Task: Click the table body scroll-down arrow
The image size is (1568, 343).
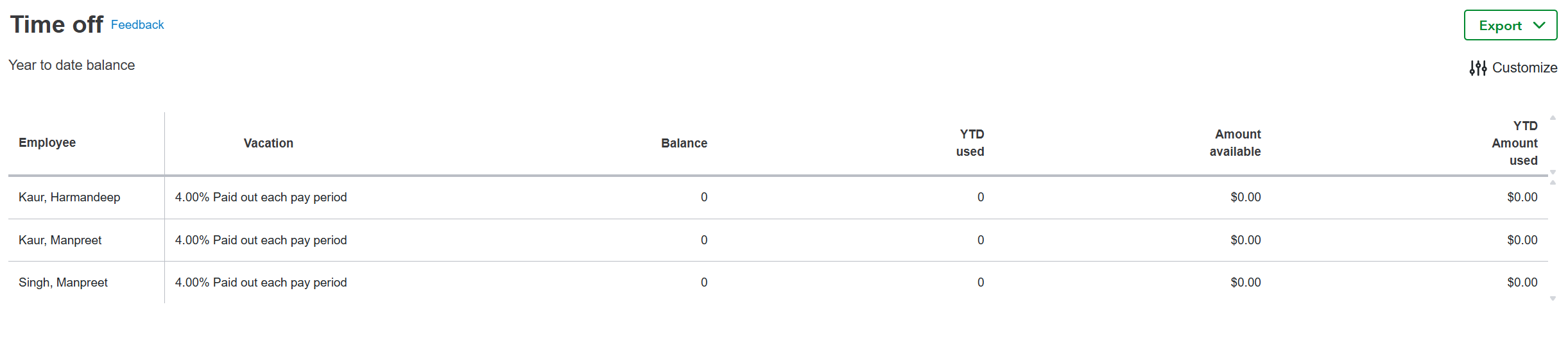Action: (x=1553, y=299)
